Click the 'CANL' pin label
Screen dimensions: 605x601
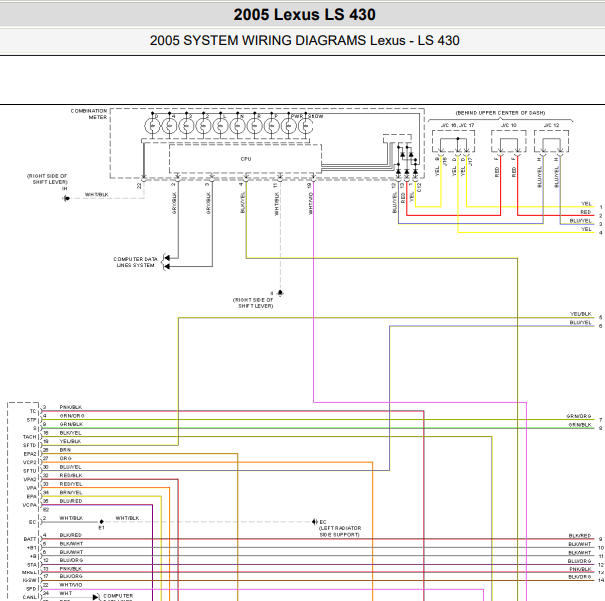pos(29,597)
